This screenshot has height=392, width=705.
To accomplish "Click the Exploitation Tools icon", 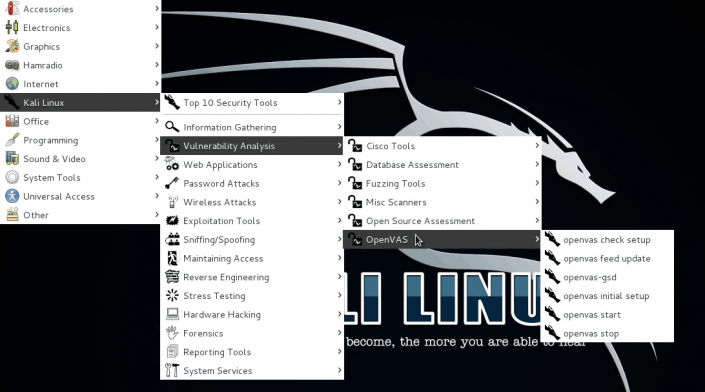I will 172,221.
